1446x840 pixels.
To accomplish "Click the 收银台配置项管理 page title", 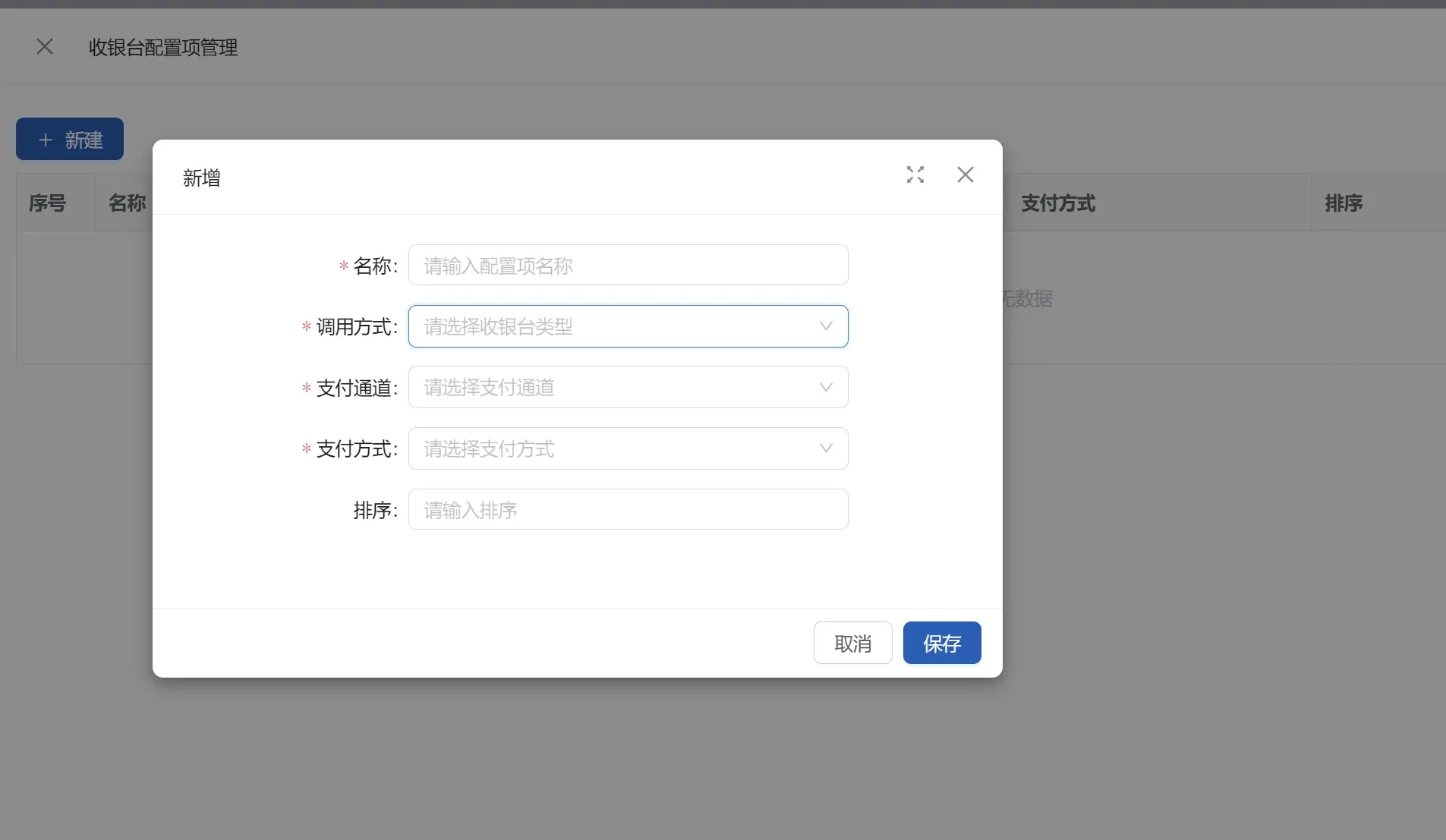I will pos(163,47).
